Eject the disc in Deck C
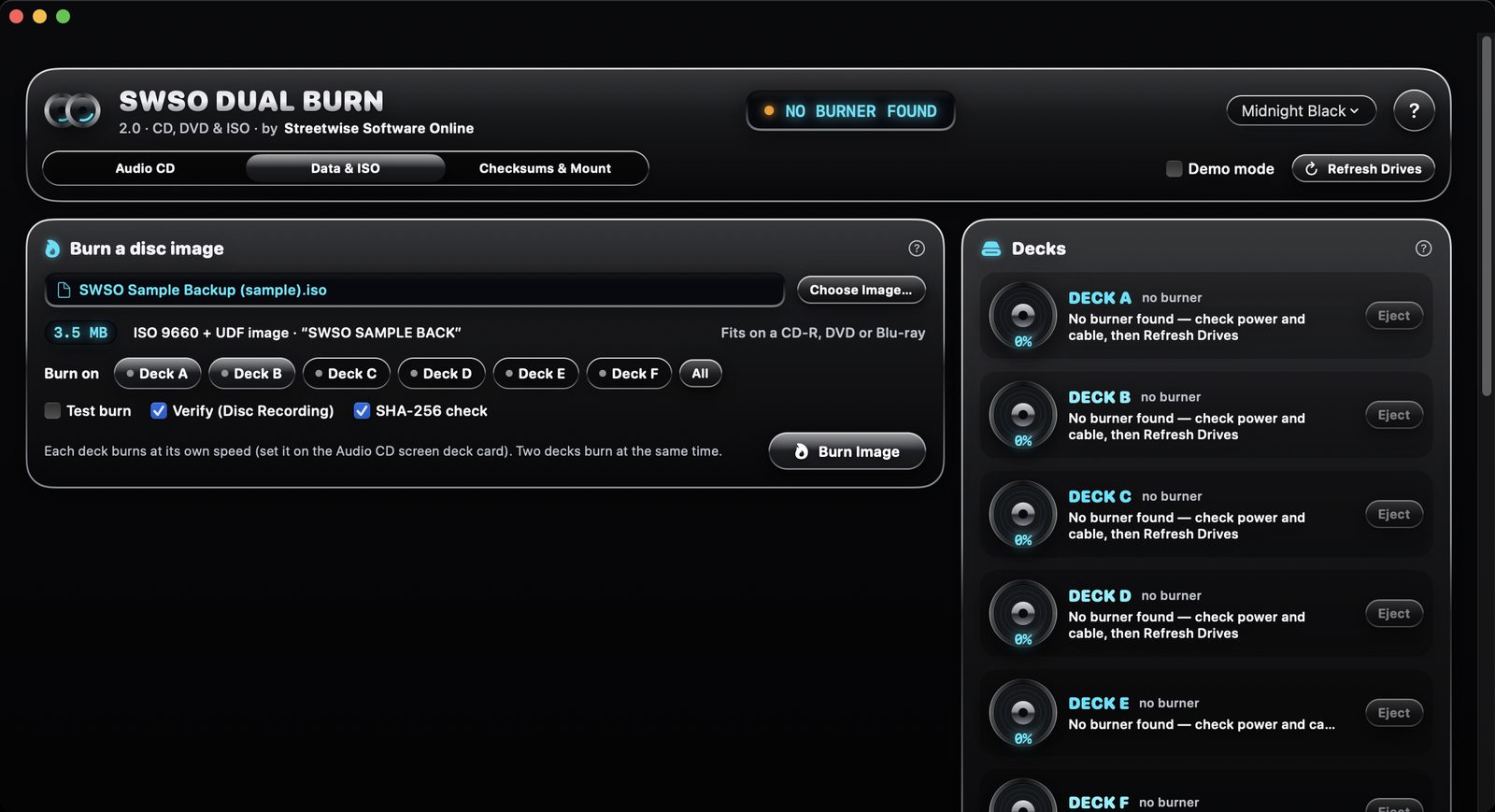Image resolution: width=1495 pixels, height=812 pixels. pyautogui.click(x=1394, y=514)
